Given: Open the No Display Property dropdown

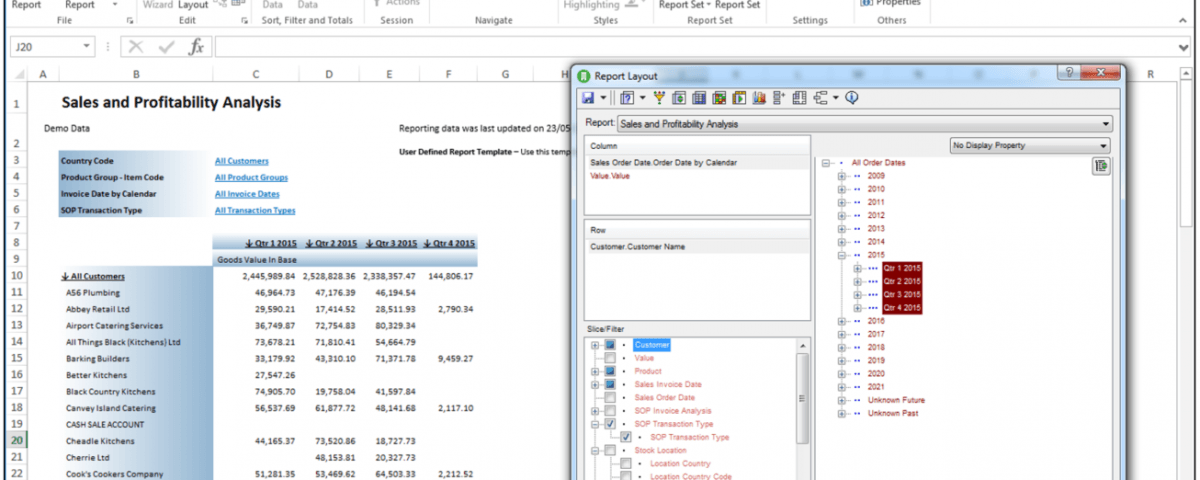Looking at the screenshot, I should click(1030, 146).
